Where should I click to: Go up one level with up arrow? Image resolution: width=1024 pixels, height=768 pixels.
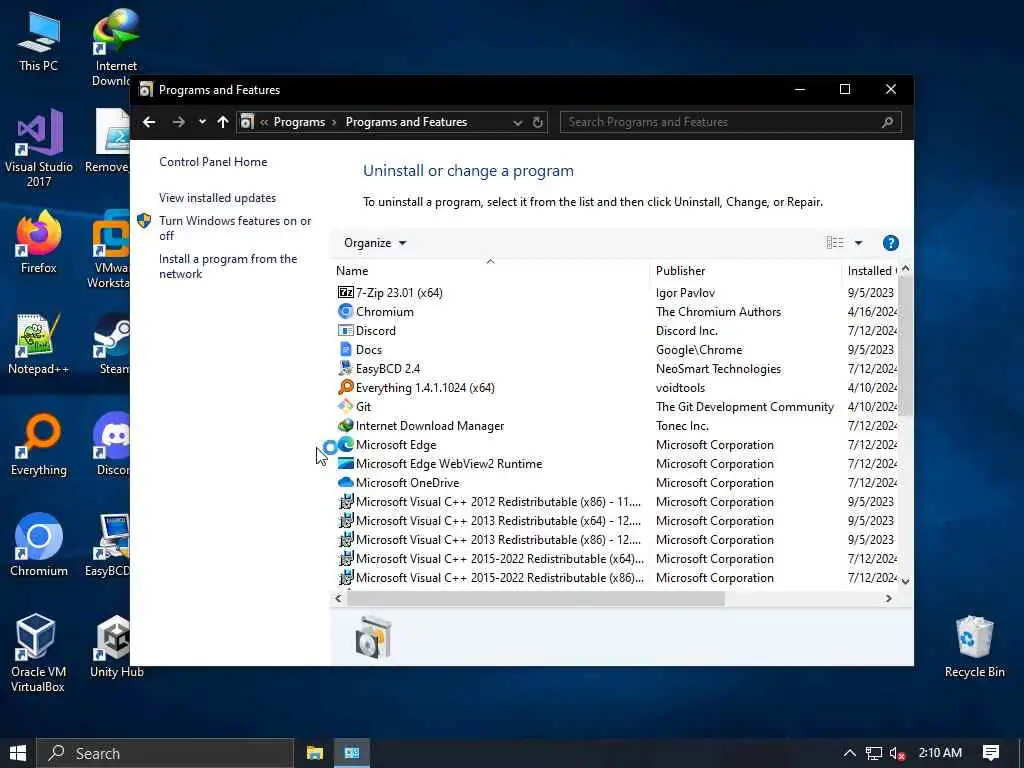(223, 122)
